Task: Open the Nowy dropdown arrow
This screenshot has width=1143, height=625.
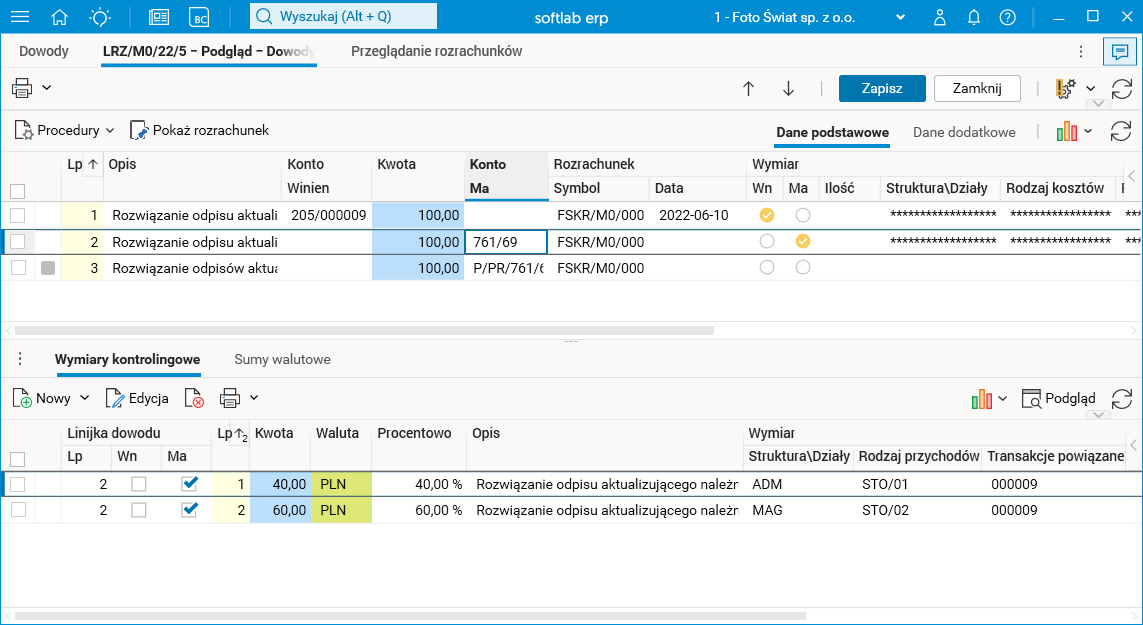Action: 84,398
